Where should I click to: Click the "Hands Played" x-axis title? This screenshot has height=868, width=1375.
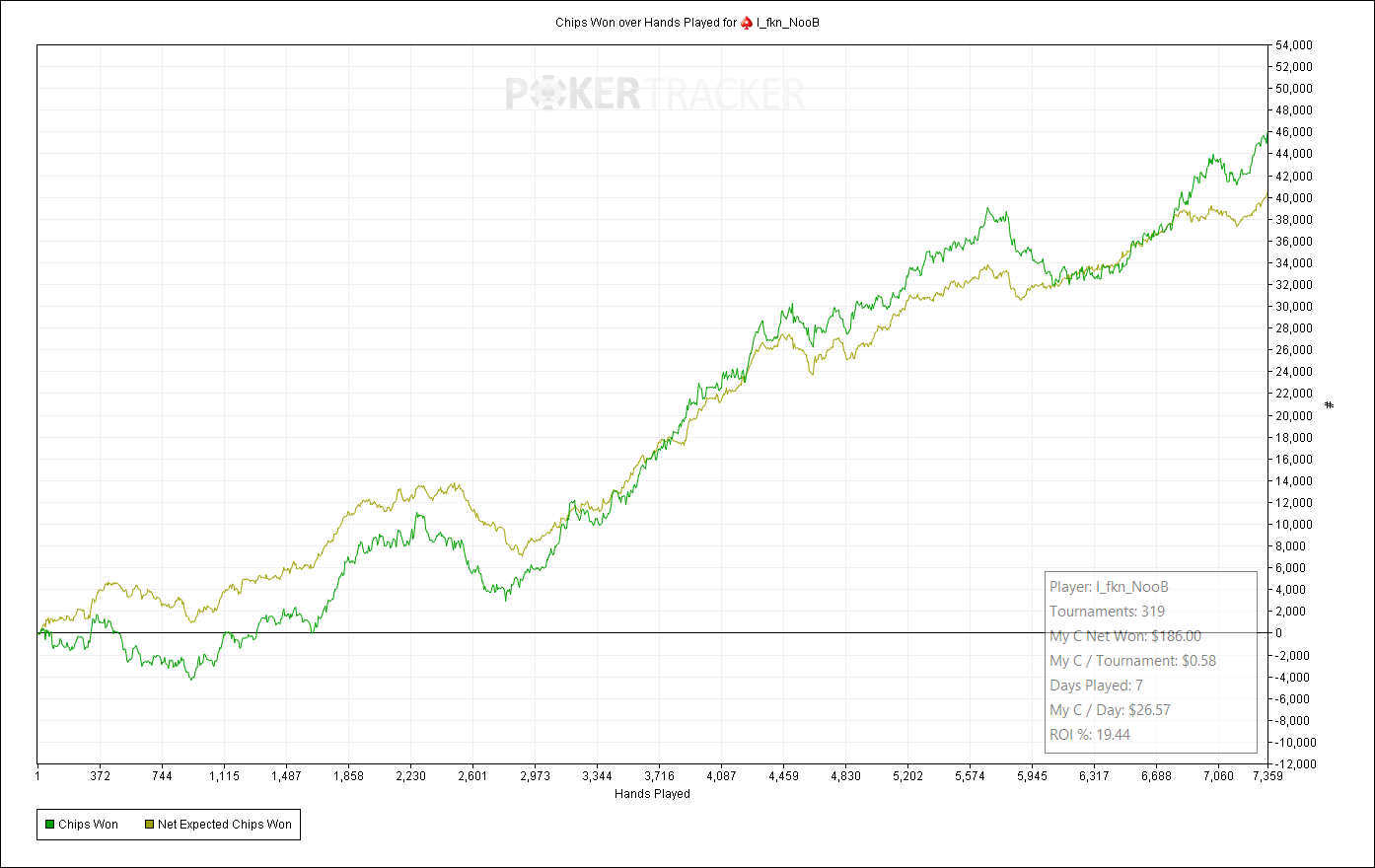coord(652,794)
